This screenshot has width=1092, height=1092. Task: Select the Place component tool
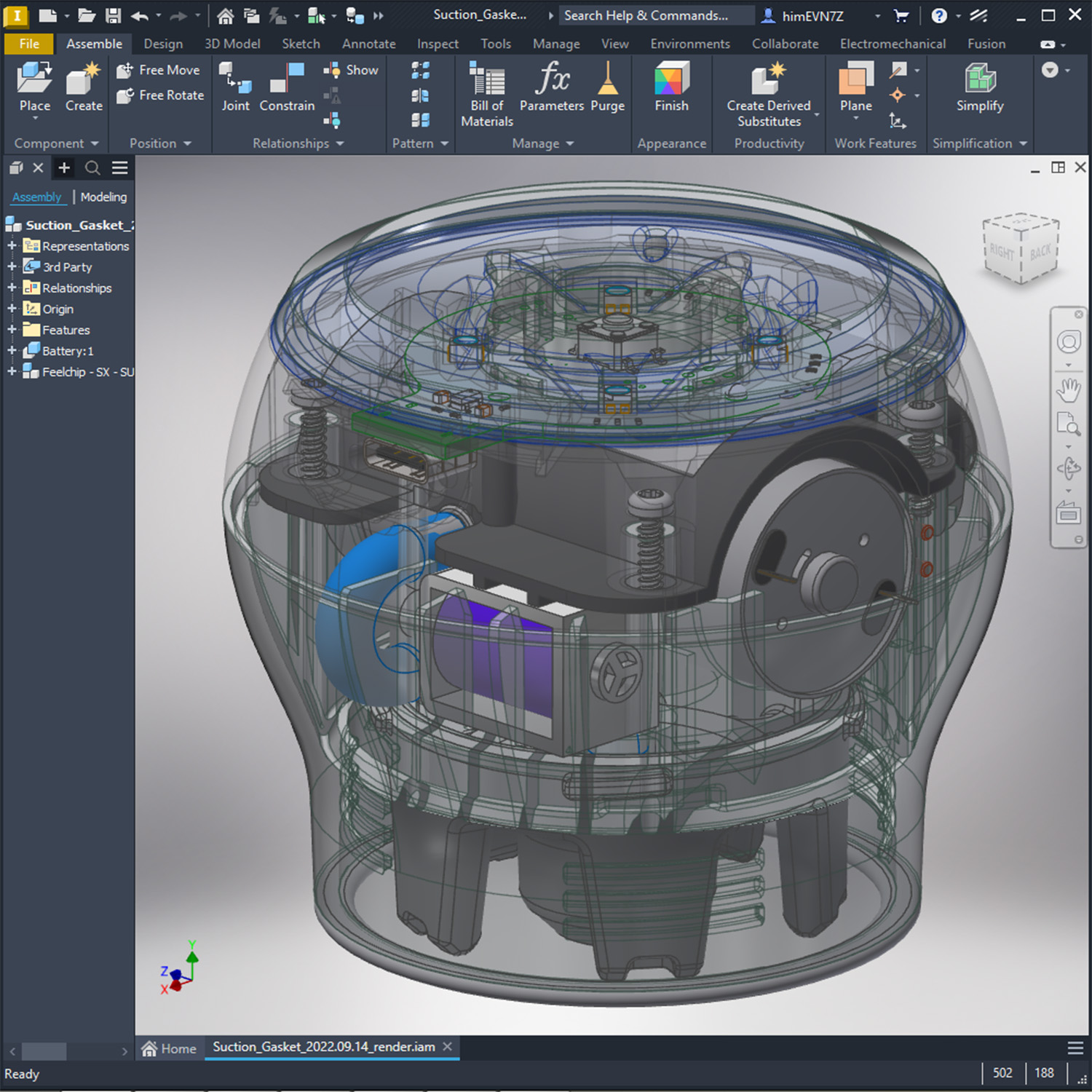coord(35,87)
